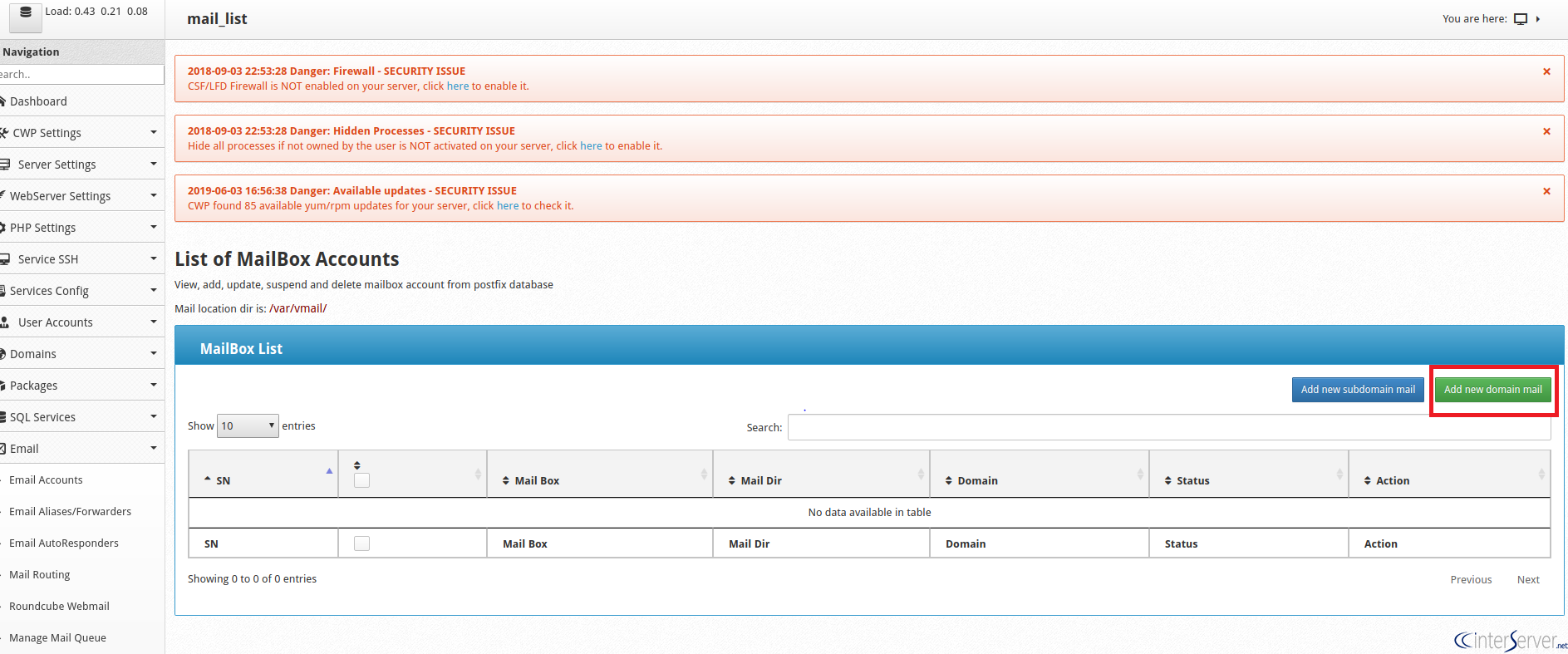Expand the Services Config menu

pyautogui.click(x=154, y=291)
